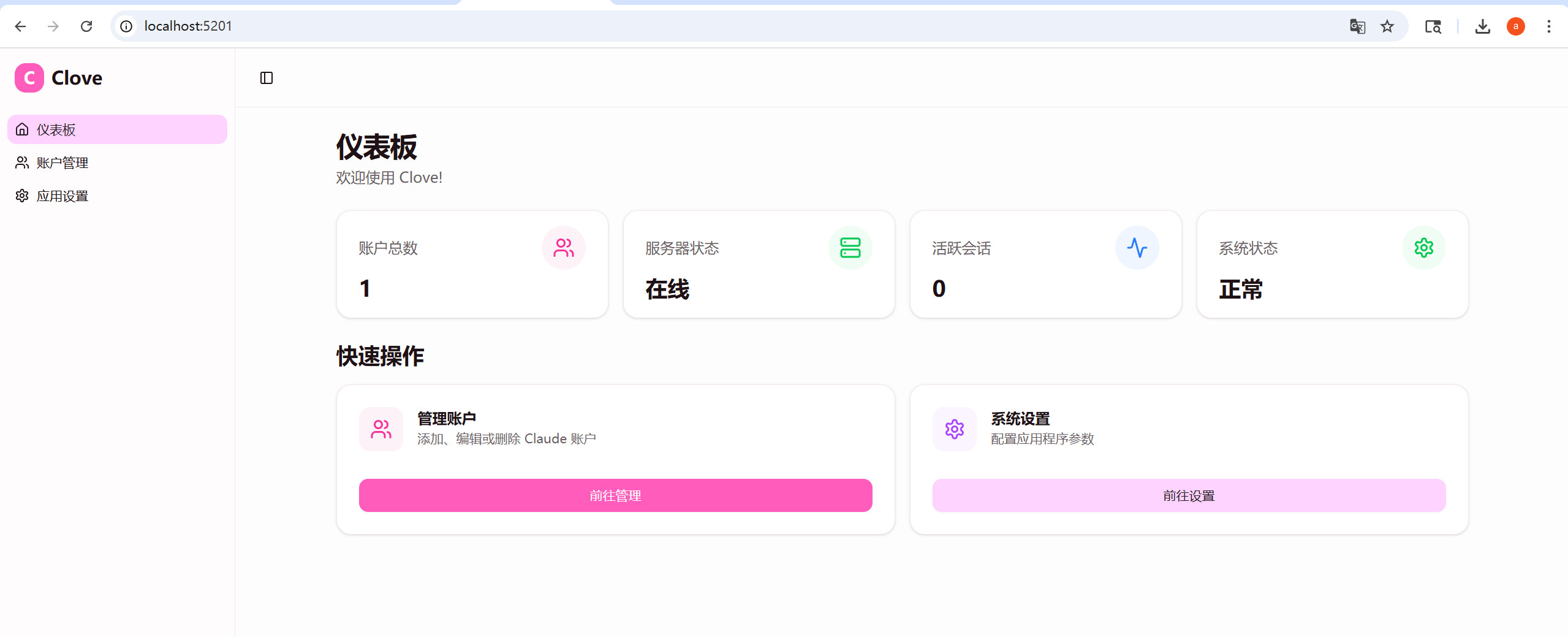Click the 前往设置 button

coord(1189,495)
